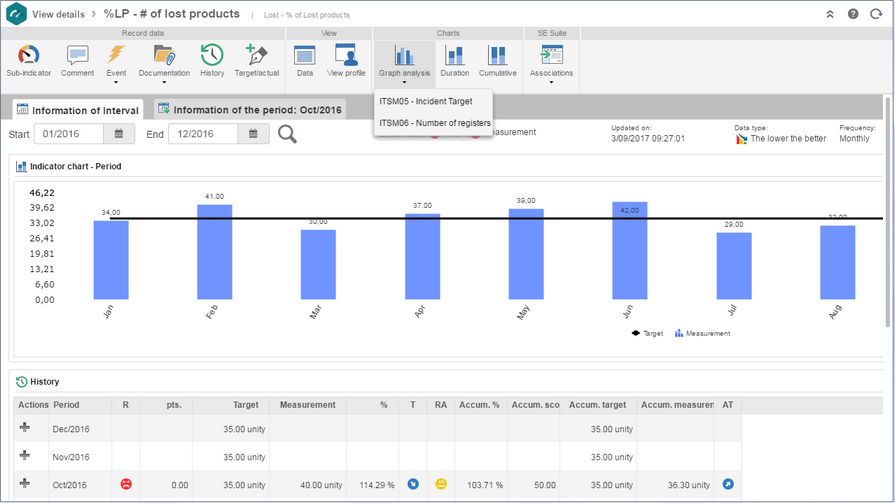View the record History

(212, 61)
